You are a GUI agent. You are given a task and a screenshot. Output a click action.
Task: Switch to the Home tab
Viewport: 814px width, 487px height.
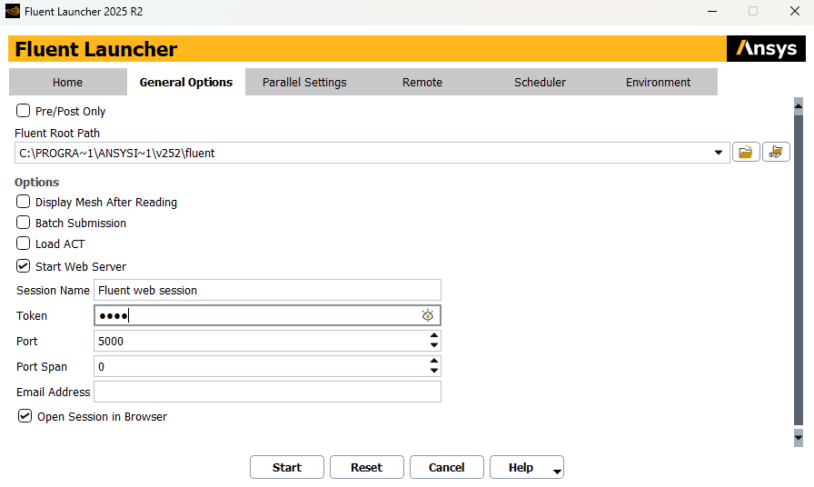(x=67, y=82)
